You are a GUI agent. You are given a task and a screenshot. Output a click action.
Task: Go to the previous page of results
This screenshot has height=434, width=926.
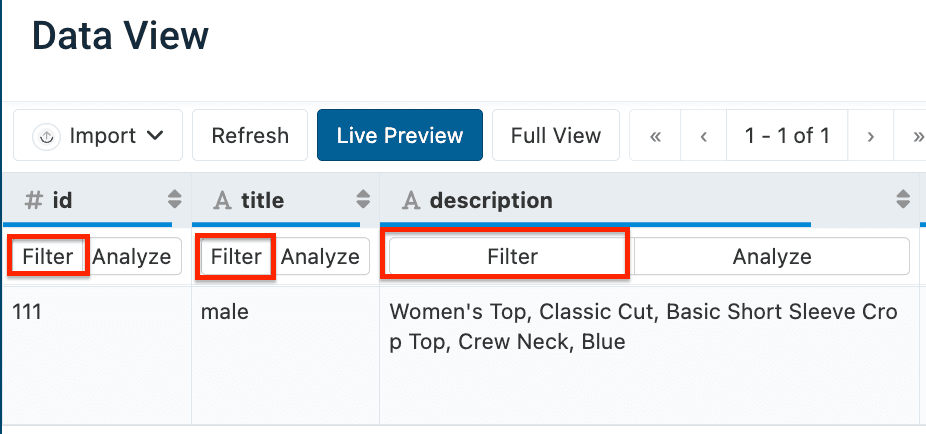[x=704, y=136]
